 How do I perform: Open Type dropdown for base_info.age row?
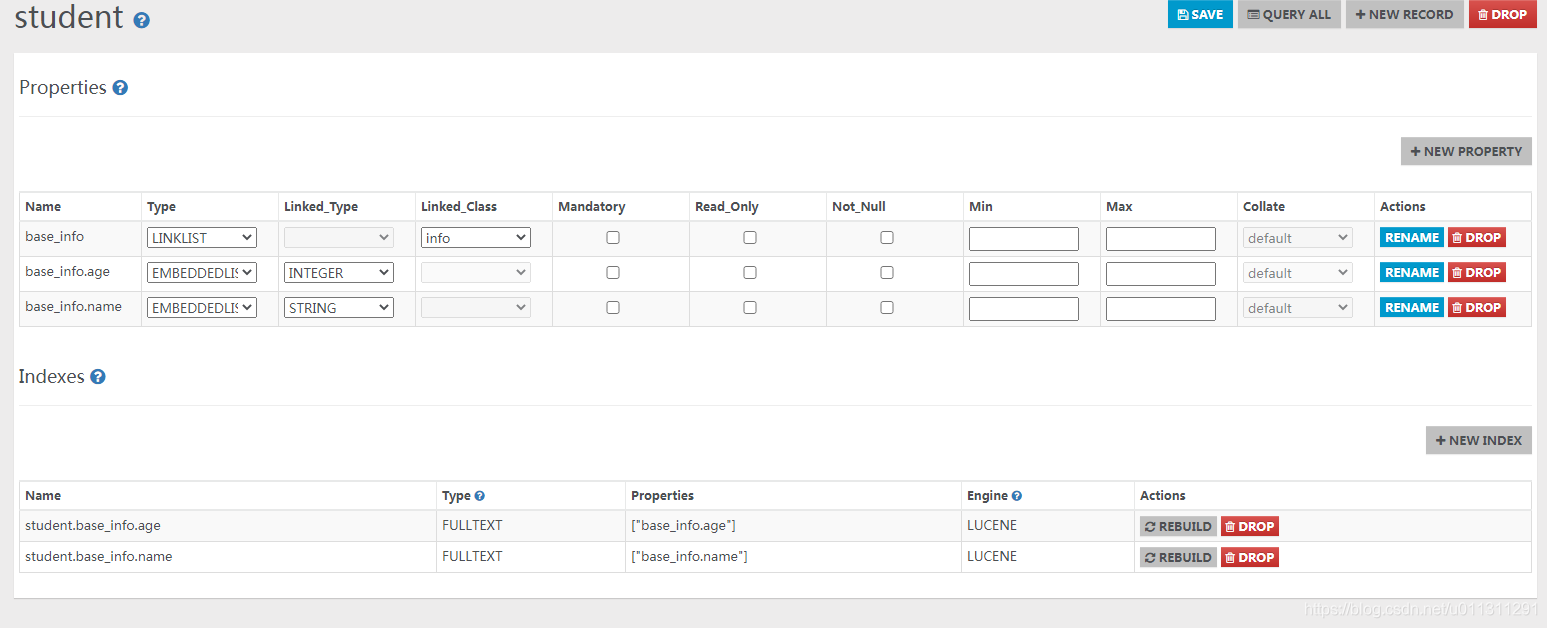tap(202, 273)
